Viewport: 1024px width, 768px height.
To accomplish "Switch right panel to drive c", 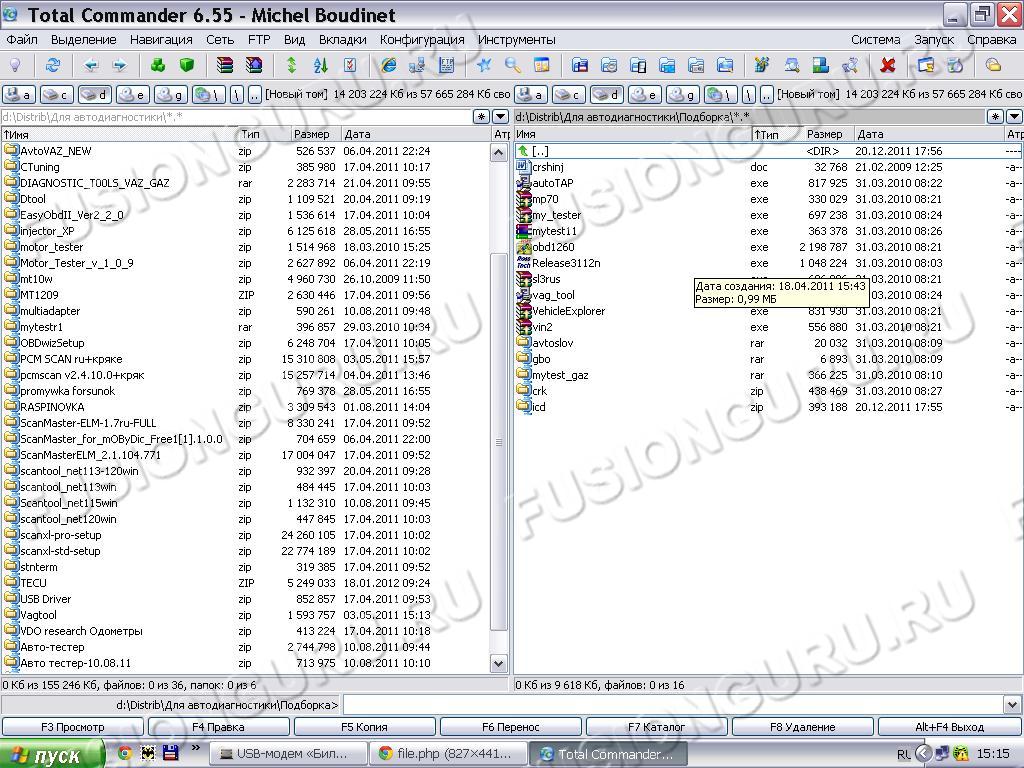I will point(568,95).
